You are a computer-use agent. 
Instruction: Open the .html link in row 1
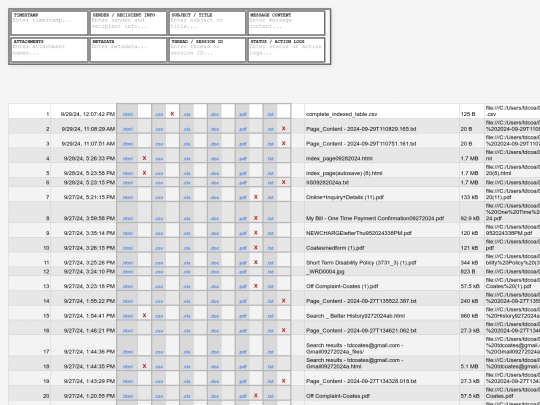click(x=127, y=114)
